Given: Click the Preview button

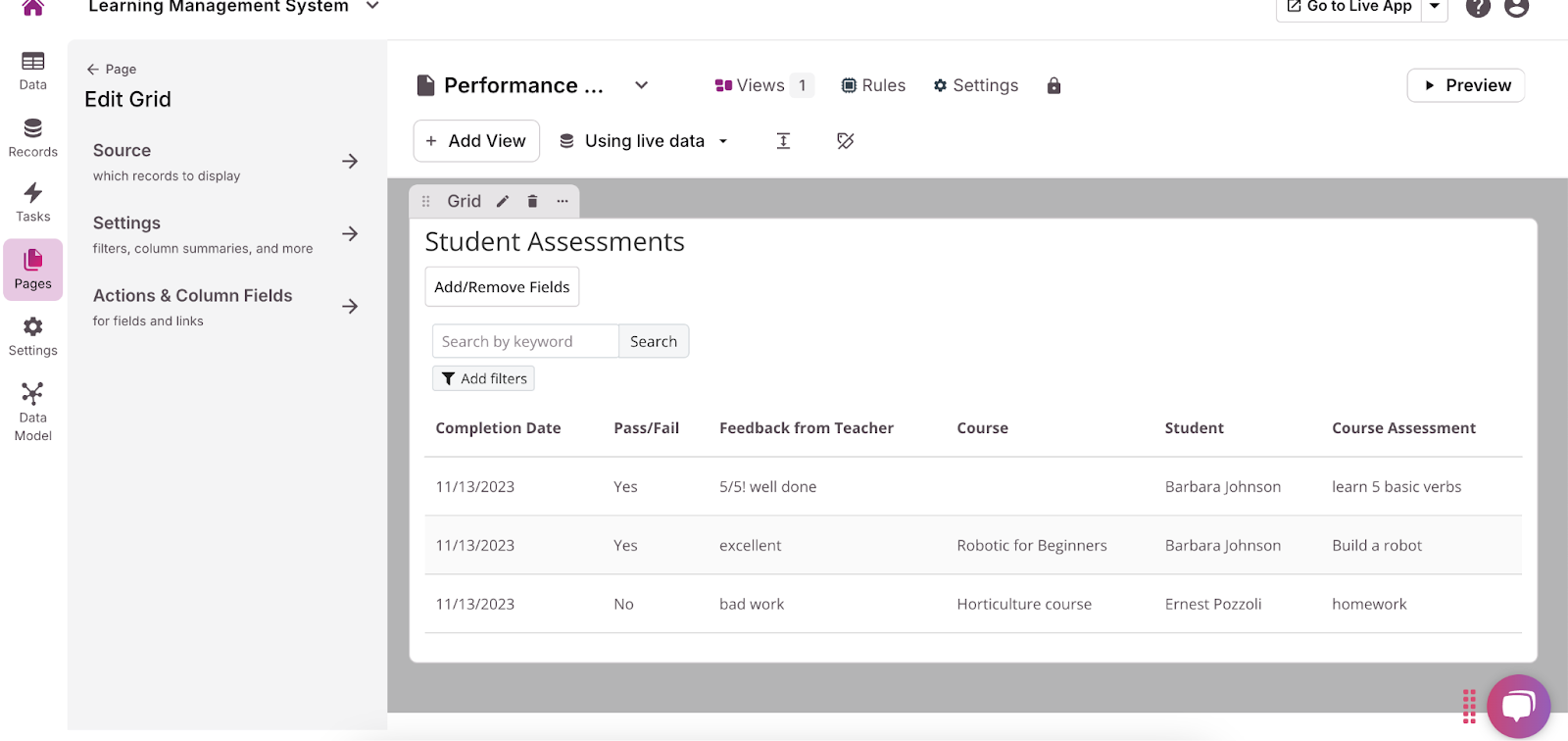Looking at the screenshot, I should pyautogui.click(x=1465, y=85).
